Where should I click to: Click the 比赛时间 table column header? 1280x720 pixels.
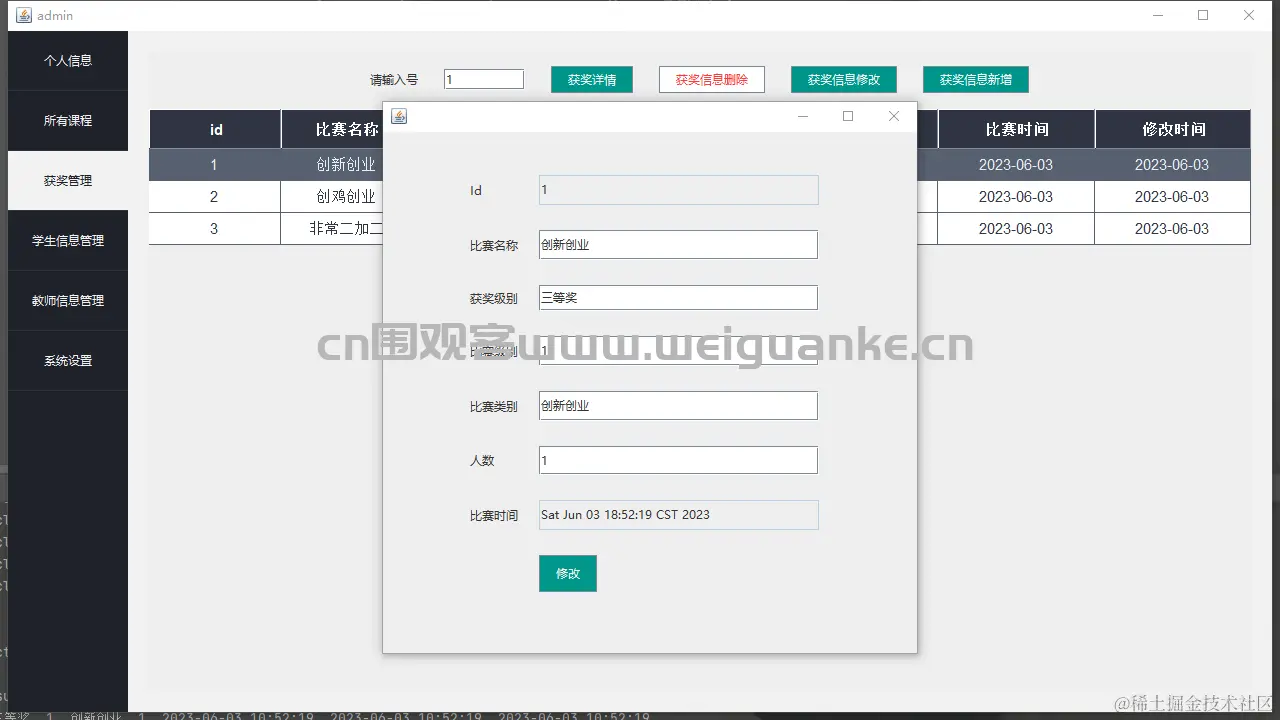click(x=1016, y=129)
